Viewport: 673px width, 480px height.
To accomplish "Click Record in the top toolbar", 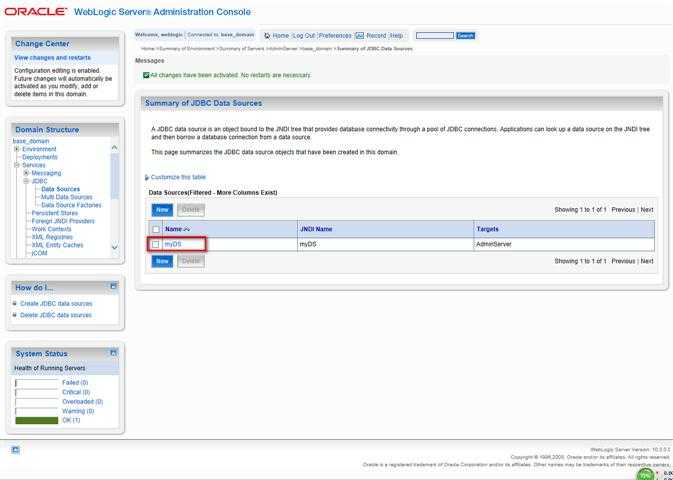I will coord(376,36).
